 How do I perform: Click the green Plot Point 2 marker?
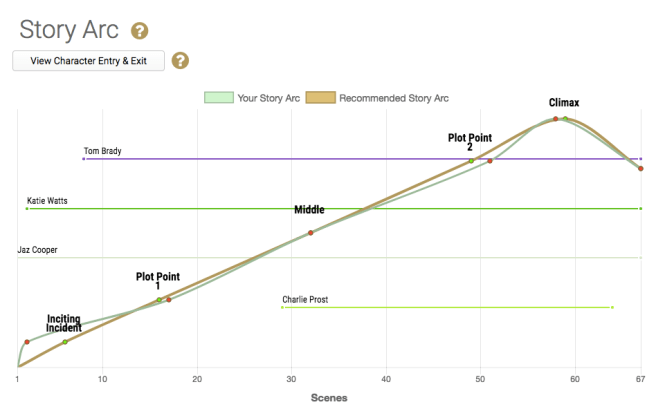pyautogui.click(x=471, y=161)
